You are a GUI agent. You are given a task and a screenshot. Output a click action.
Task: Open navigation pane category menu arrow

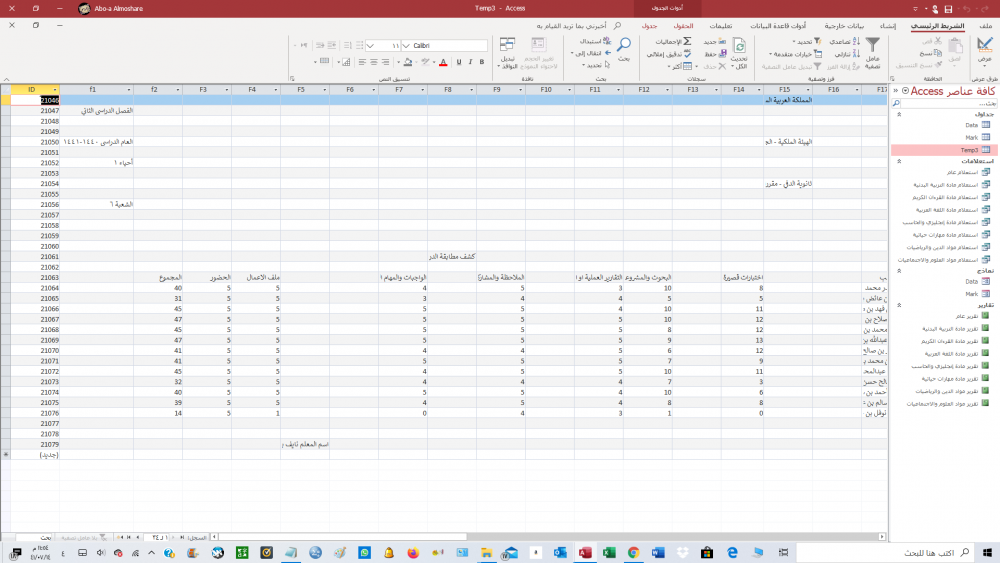[906, 91]
